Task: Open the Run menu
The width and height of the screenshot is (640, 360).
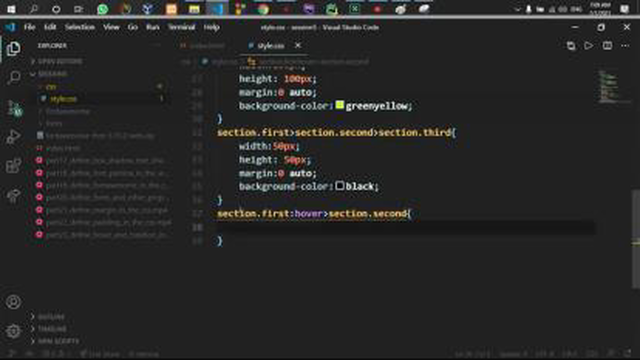Action: [153, 27]
